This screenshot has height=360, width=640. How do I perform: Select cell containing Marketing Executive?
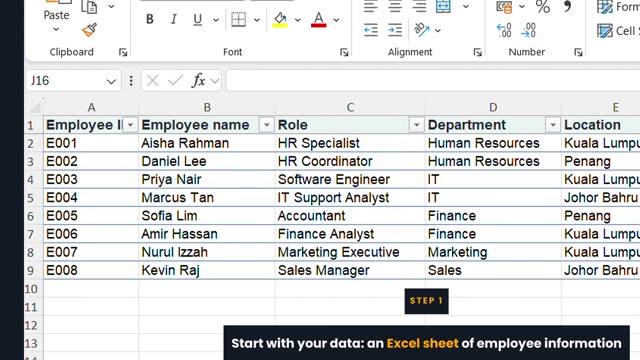click(350, 252)
